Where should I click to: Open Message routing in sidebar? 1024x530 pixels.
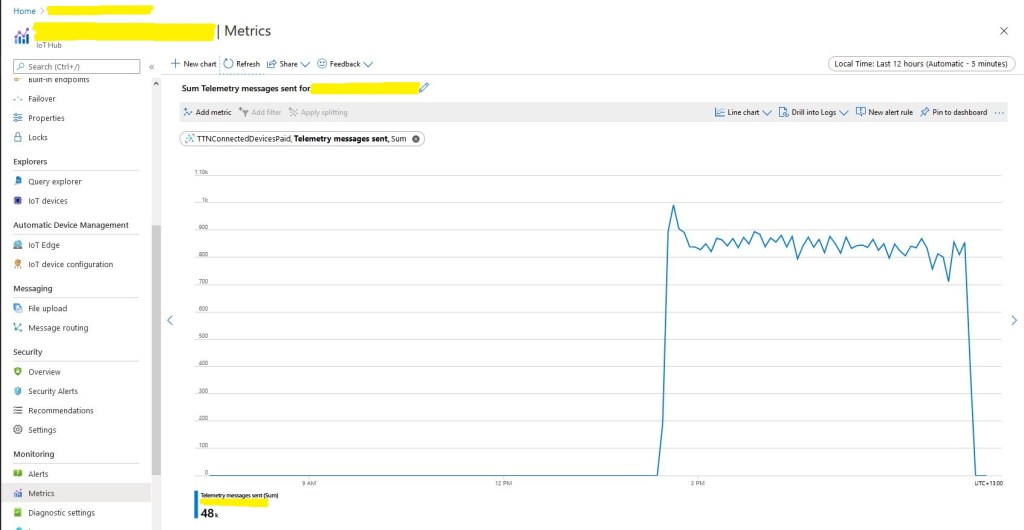pyautogui.click(x=58, y=328)
